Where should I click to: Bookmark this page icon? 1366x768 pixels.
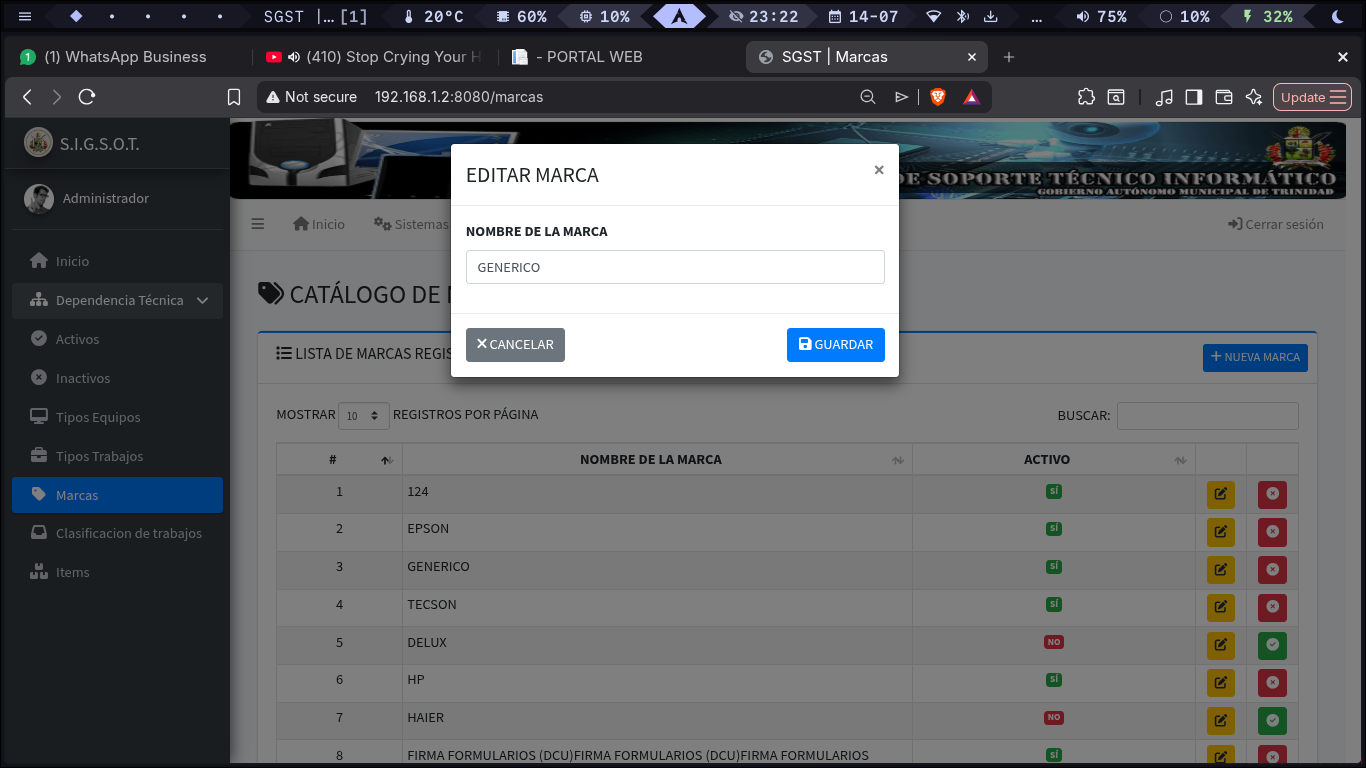(234, 97)
